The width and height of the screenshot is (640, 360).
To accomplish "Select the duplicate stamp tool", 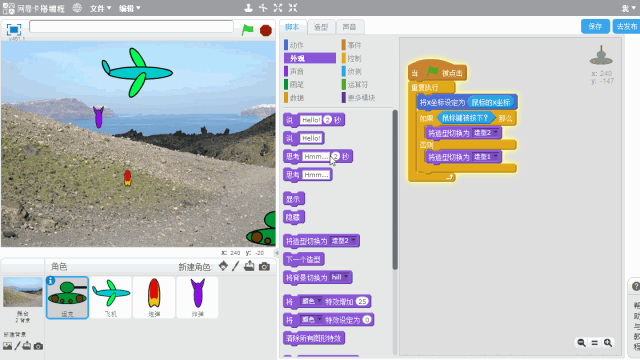I will 248,8.
